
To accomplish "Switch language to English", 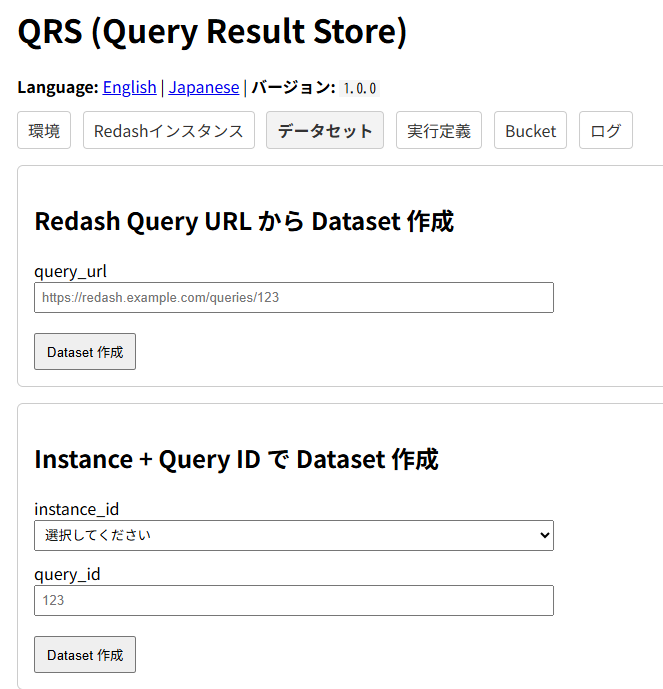I will coord(129,87).
